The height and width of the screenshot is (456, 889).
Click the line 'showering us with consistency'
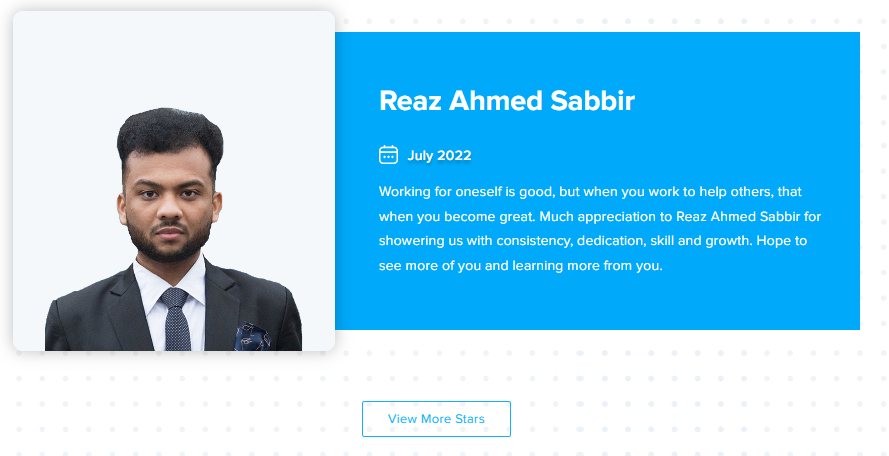tap(592, 241)
